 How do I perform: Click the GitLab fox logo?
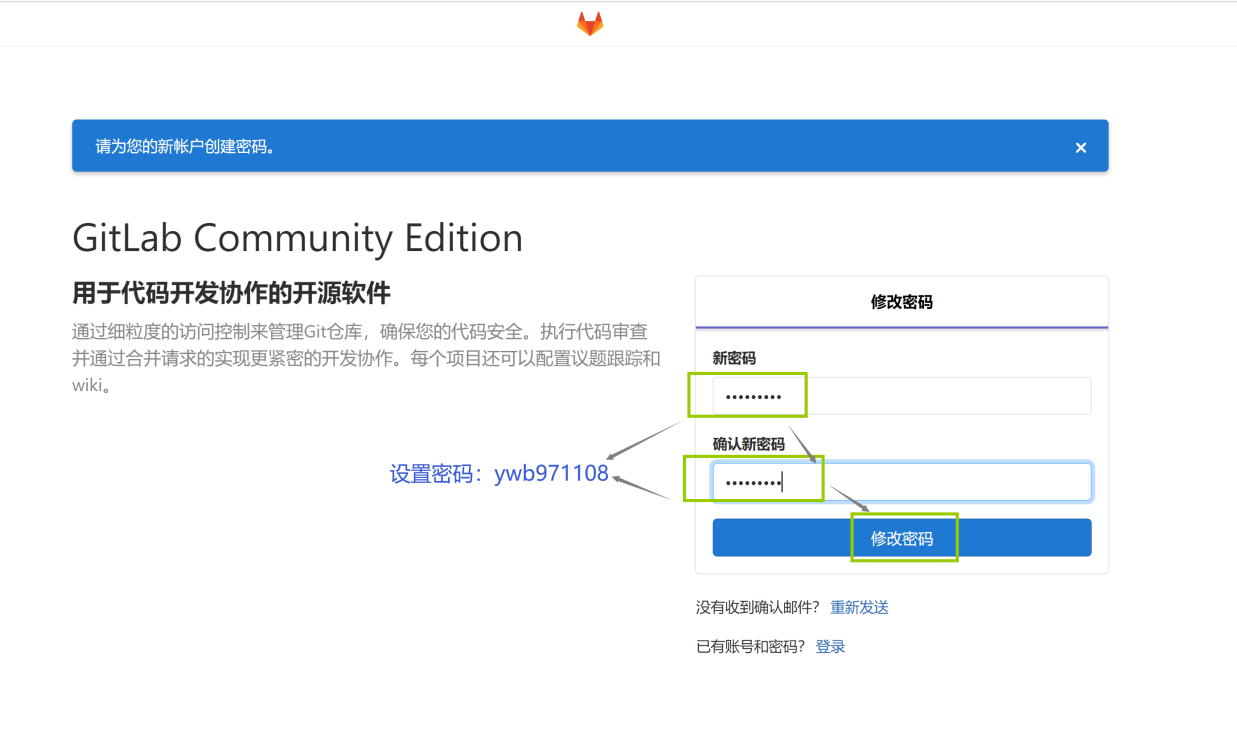point(590,24)
